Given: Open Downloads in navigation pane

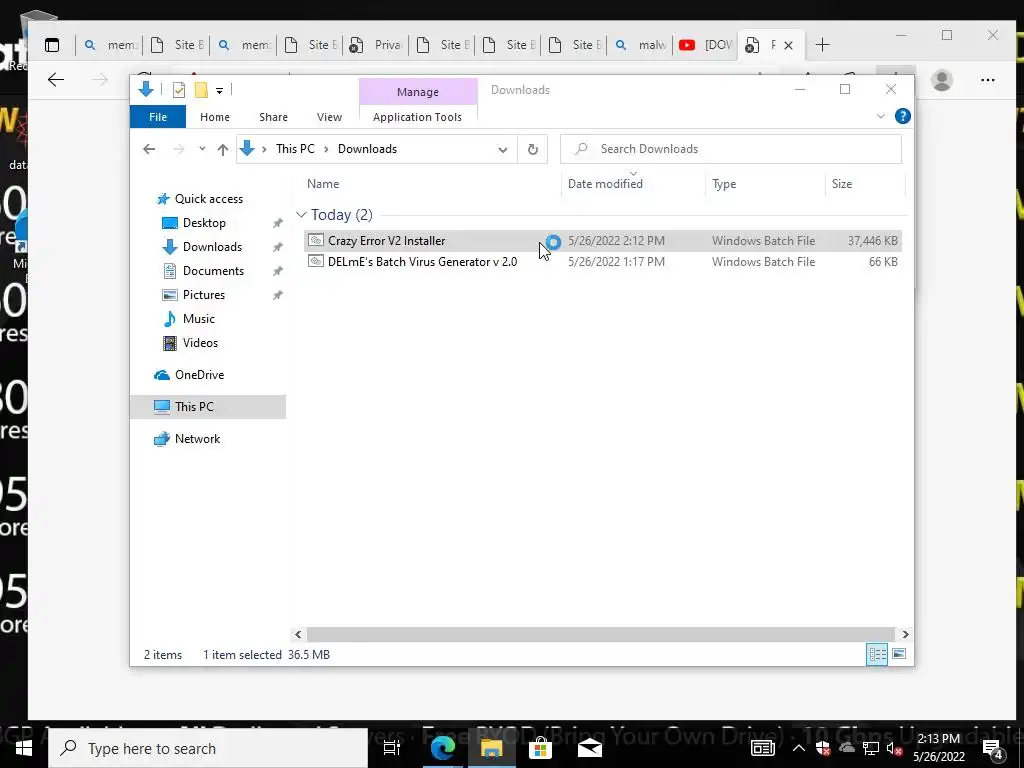Looking at the screenshot, I should coord(212,247).
